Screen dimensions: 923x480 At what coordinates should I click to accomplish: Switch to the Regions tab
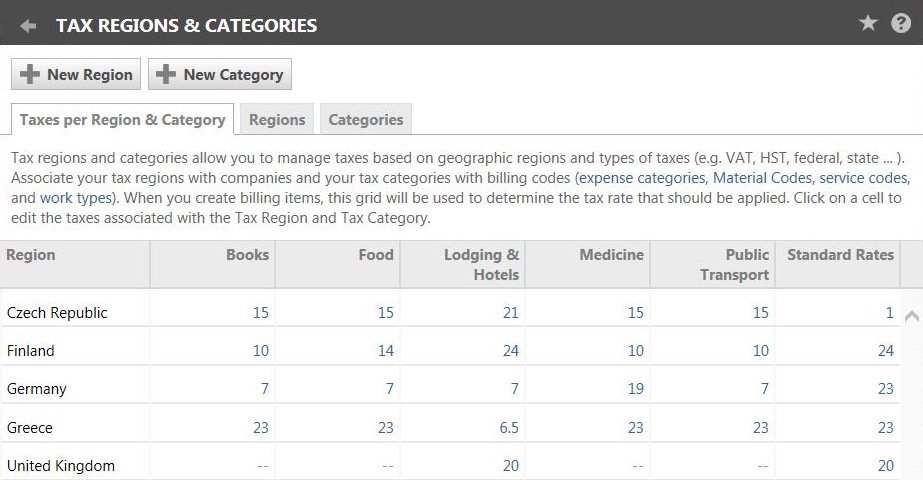tap(277, 119)
